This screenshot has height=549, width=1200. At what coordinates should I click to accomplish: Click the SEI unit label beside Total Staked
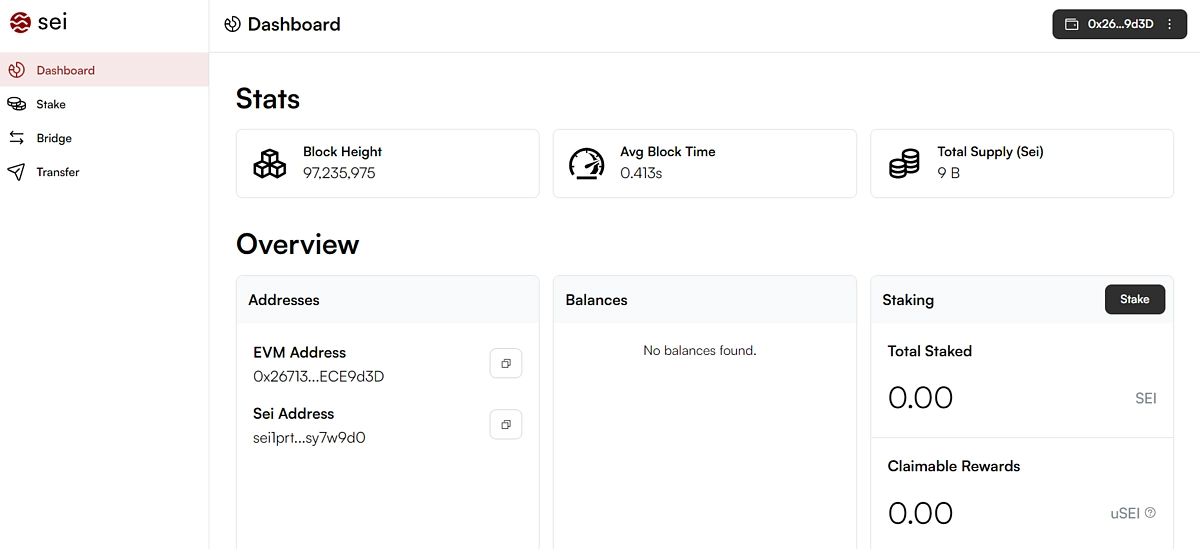coord(1146,398)
